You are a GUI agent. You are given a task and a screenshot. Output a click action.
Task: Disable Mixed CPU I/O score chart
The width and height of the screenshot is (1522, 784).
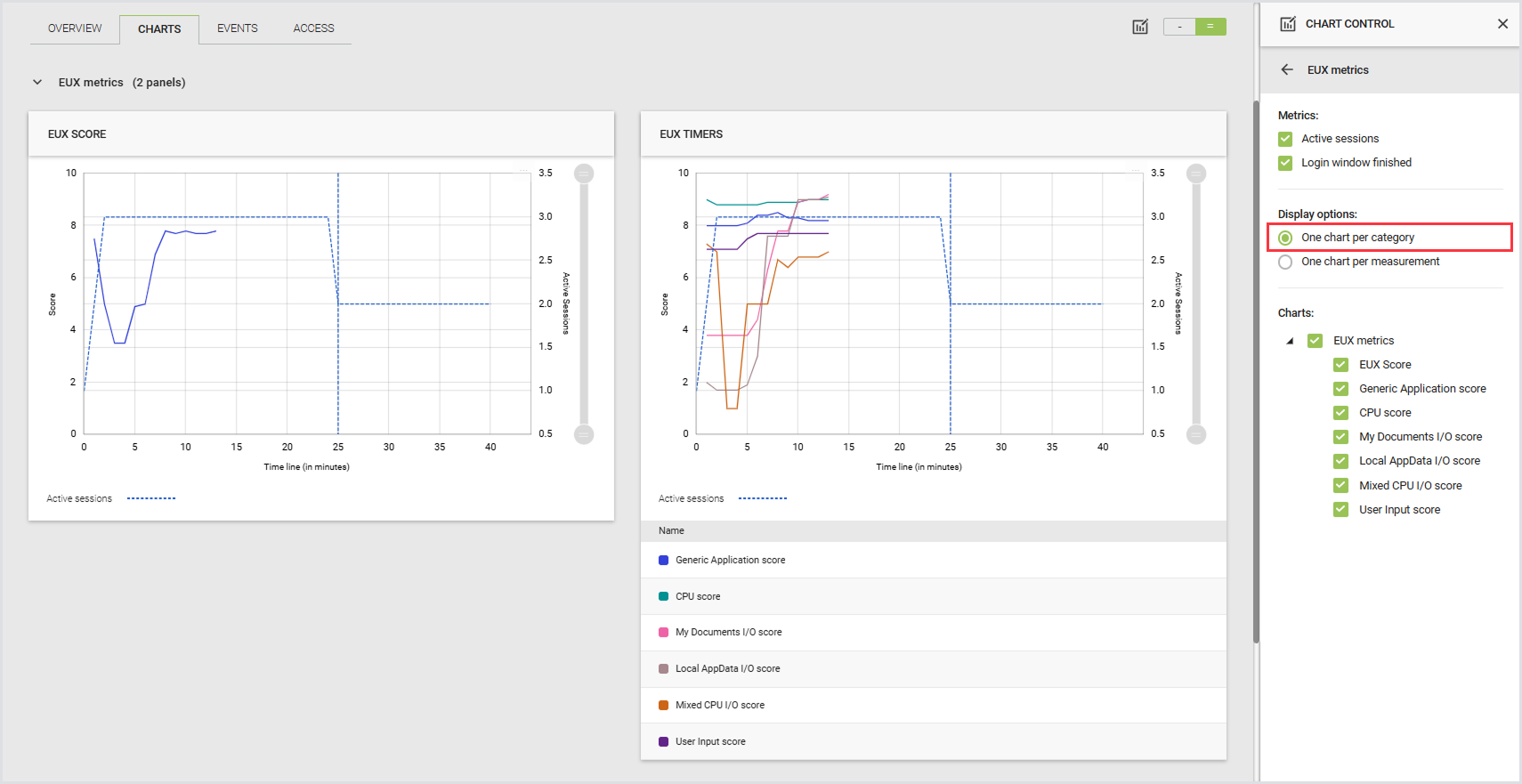(x=1340, y=486)
